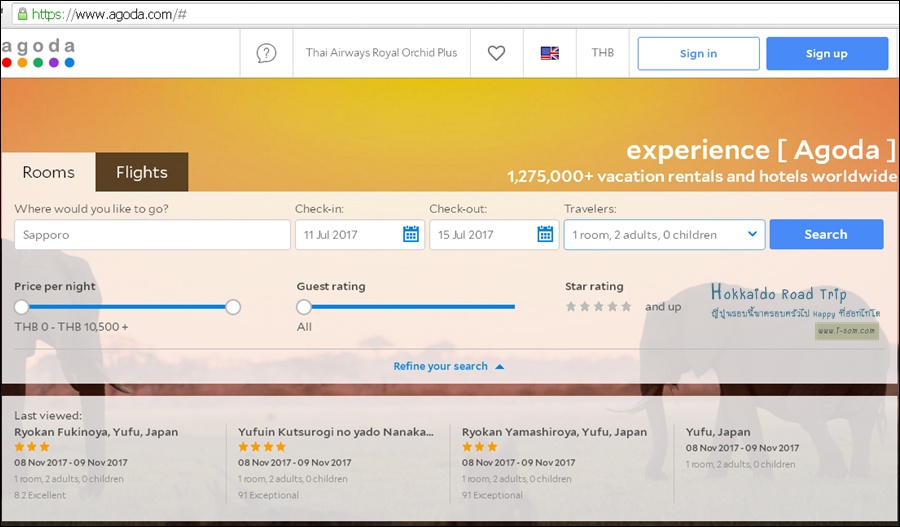Click the 11 Jul 2017 check-in field
Screen dimensions: 900x527
tap(360, 235)
